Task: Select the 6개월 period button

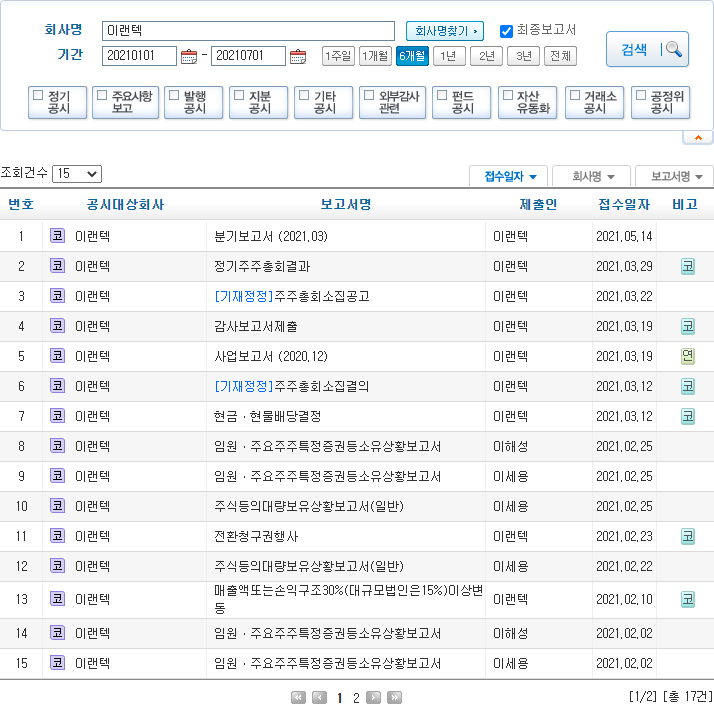Action: (x=412, y=56)
